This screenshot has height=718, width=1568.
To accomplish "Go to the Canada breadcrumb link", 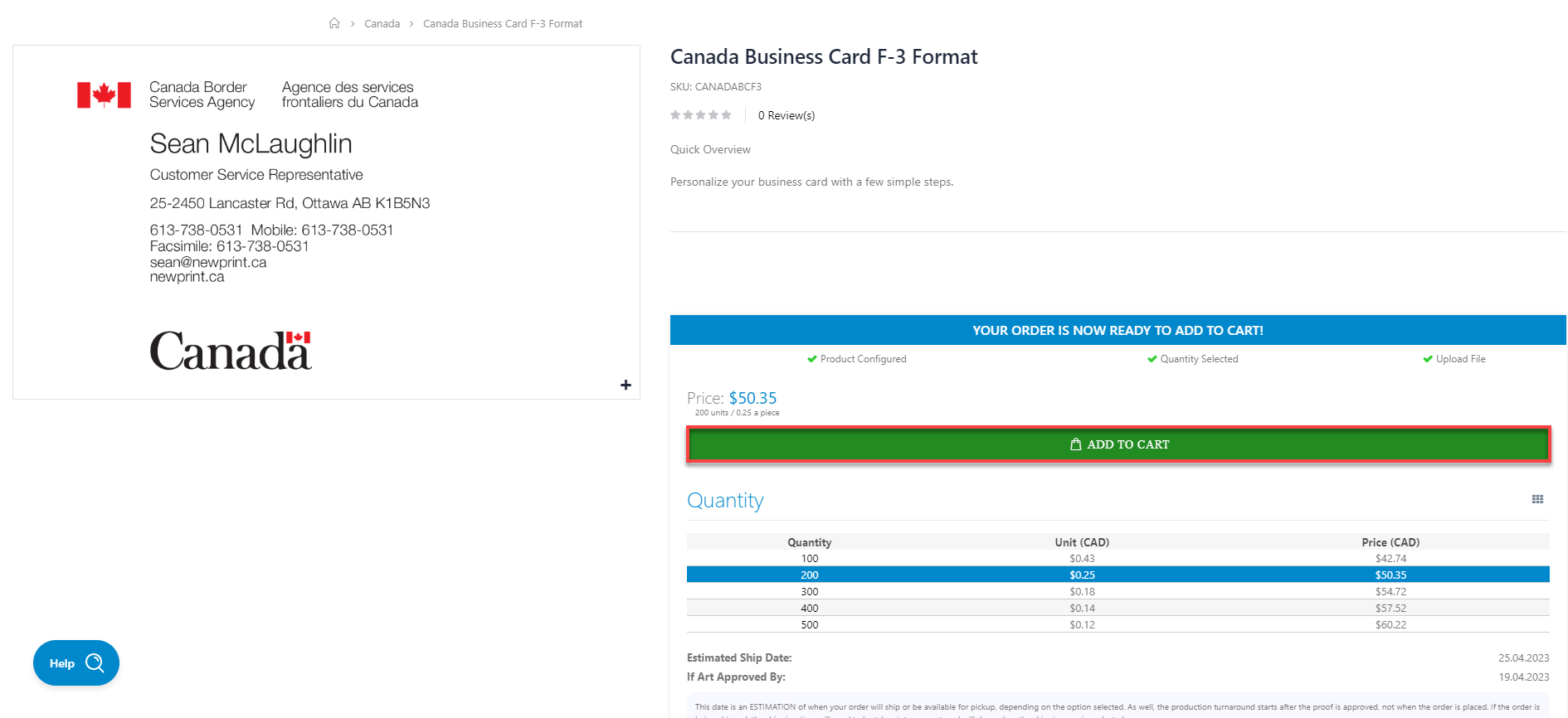I will click(x=382, y=24).
